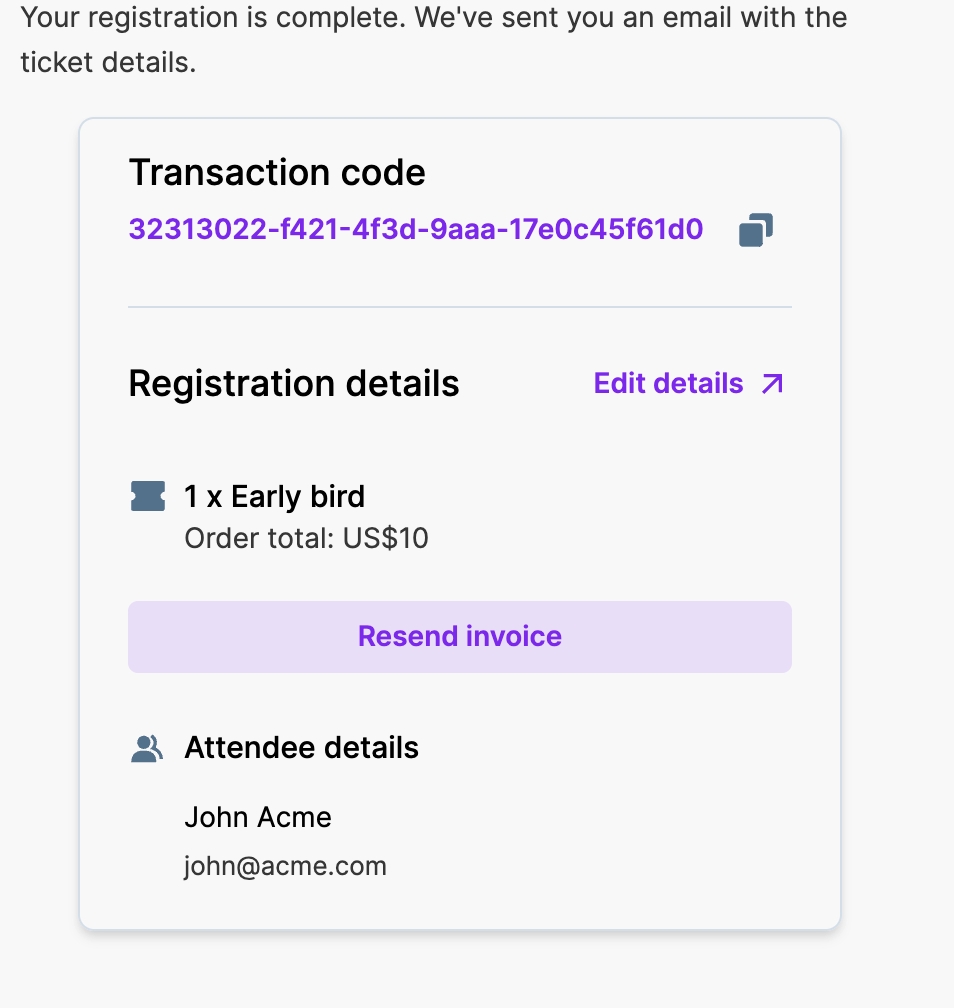Image resolution: width=954 pixels, height=1008 pixels.
Task: Click the attendee name John Acme
Action: click(258, 817)
